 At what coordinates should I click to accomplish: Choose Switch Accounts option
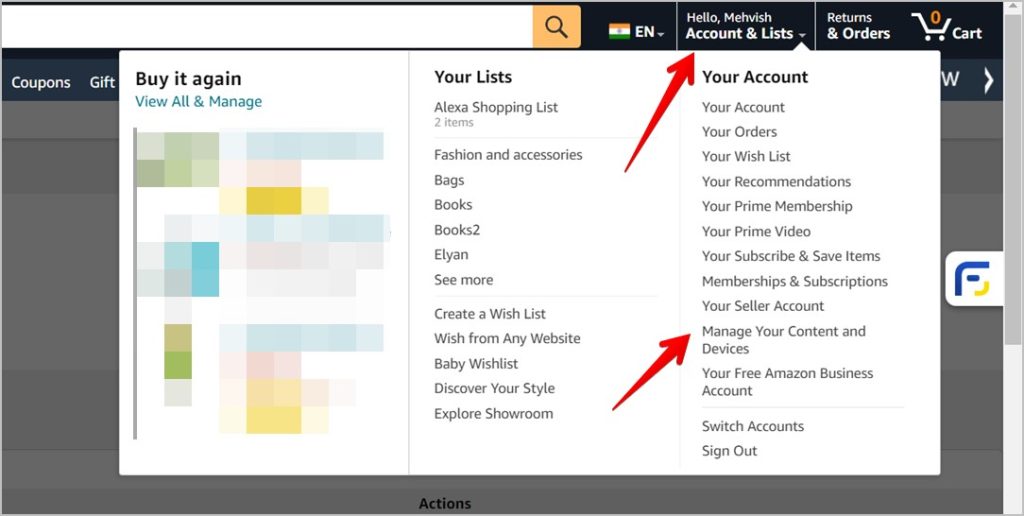[x=752, y=426]
